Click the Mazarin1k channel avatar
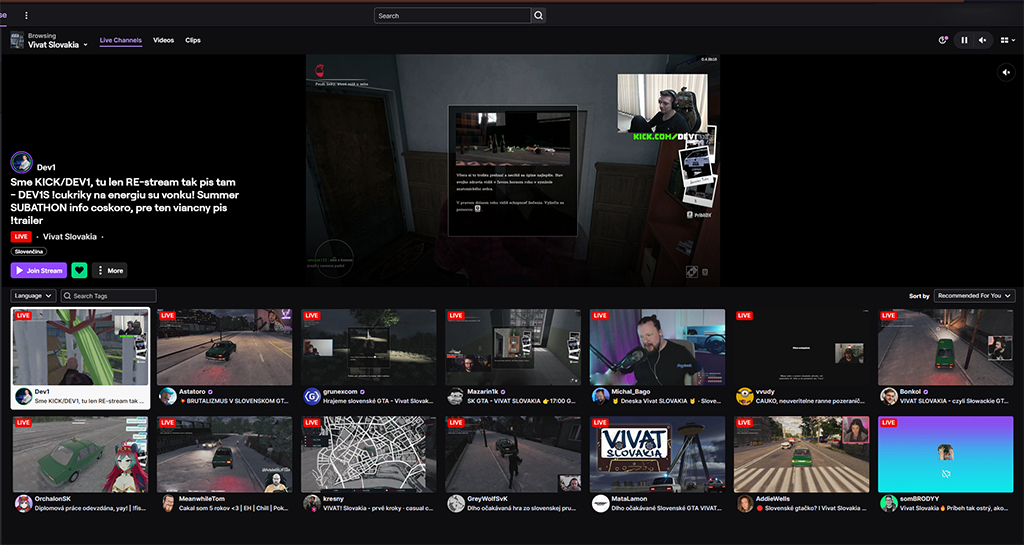This screenshot has width=1024, height=545. pyautogui.click(x=456, y=396)
